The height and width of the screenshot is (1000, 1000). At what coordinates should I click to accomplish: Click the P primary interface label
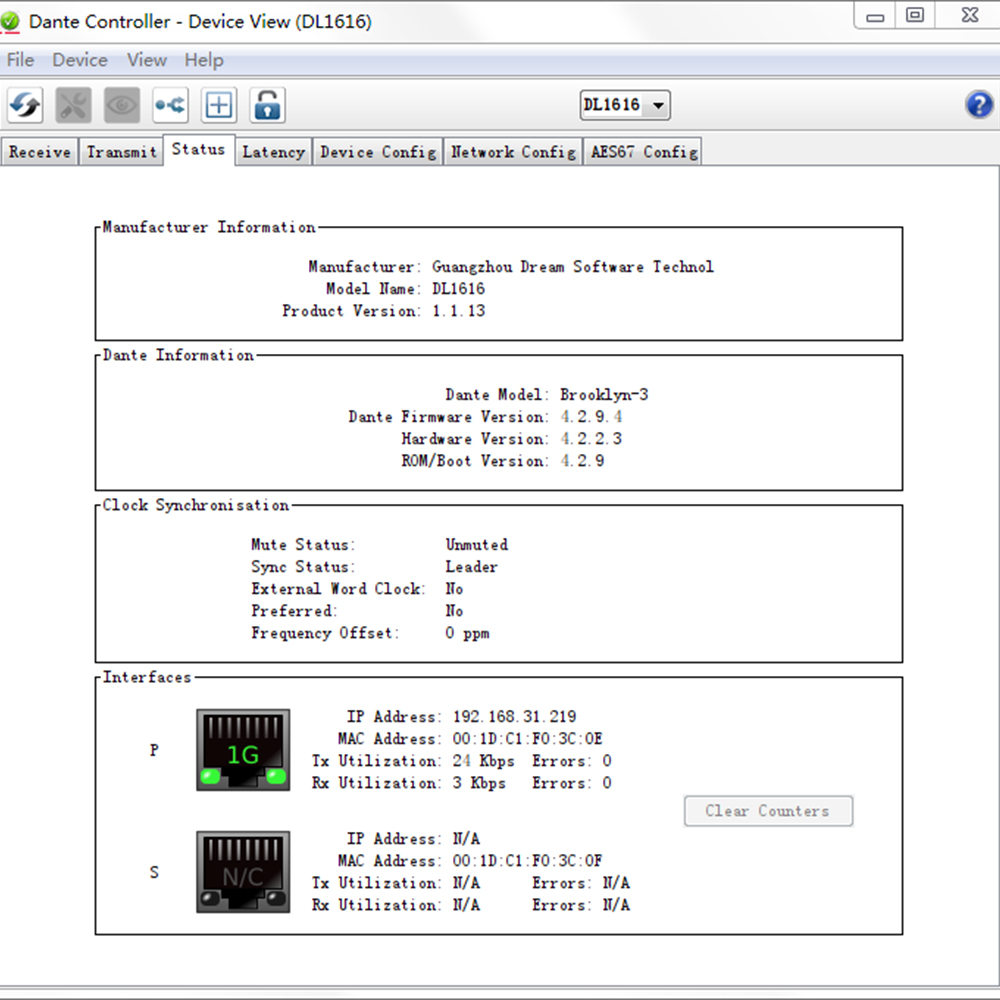(154, 750)
